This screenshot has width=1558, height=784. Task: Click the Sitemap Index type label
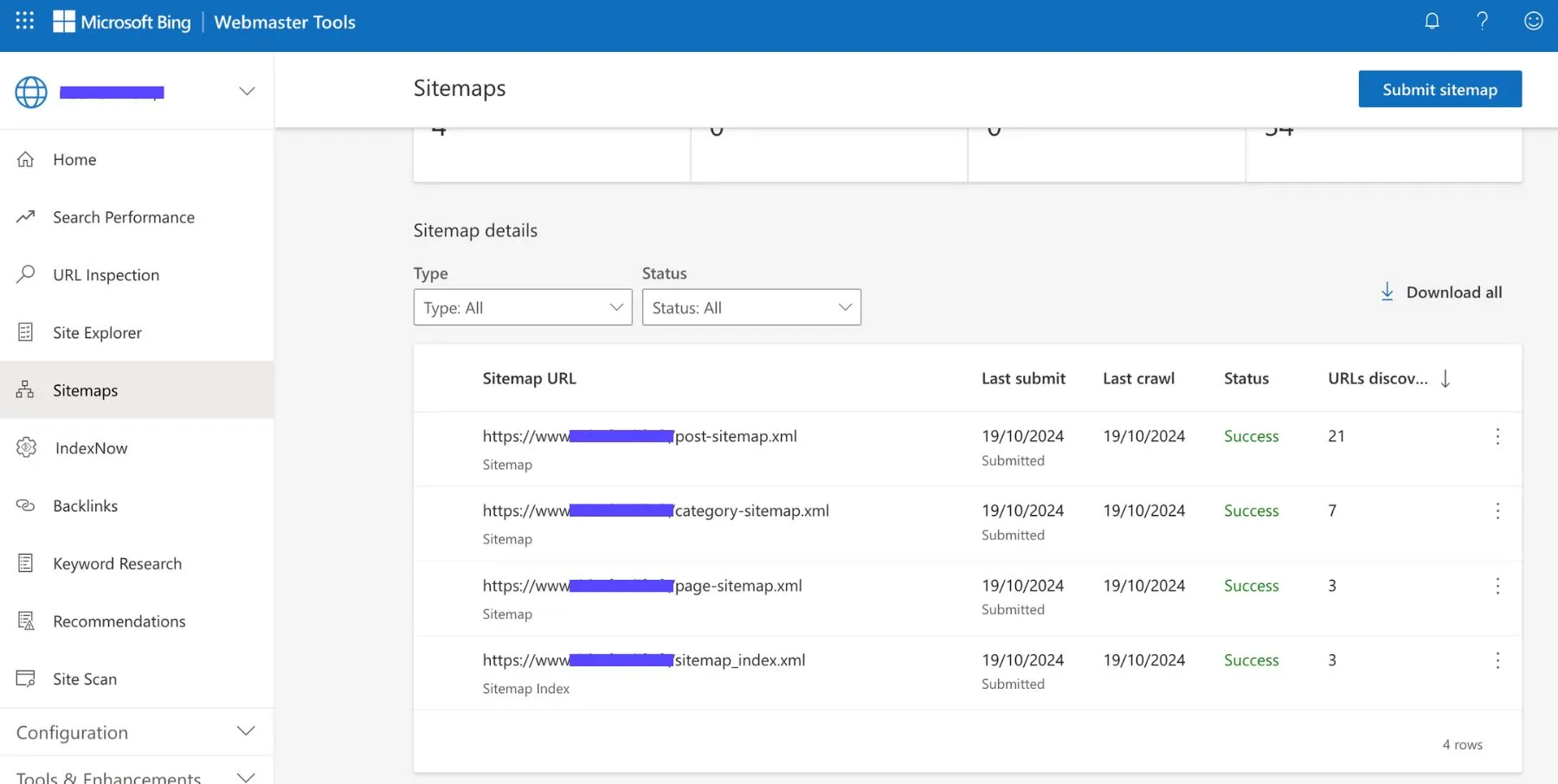click(526, 689)
